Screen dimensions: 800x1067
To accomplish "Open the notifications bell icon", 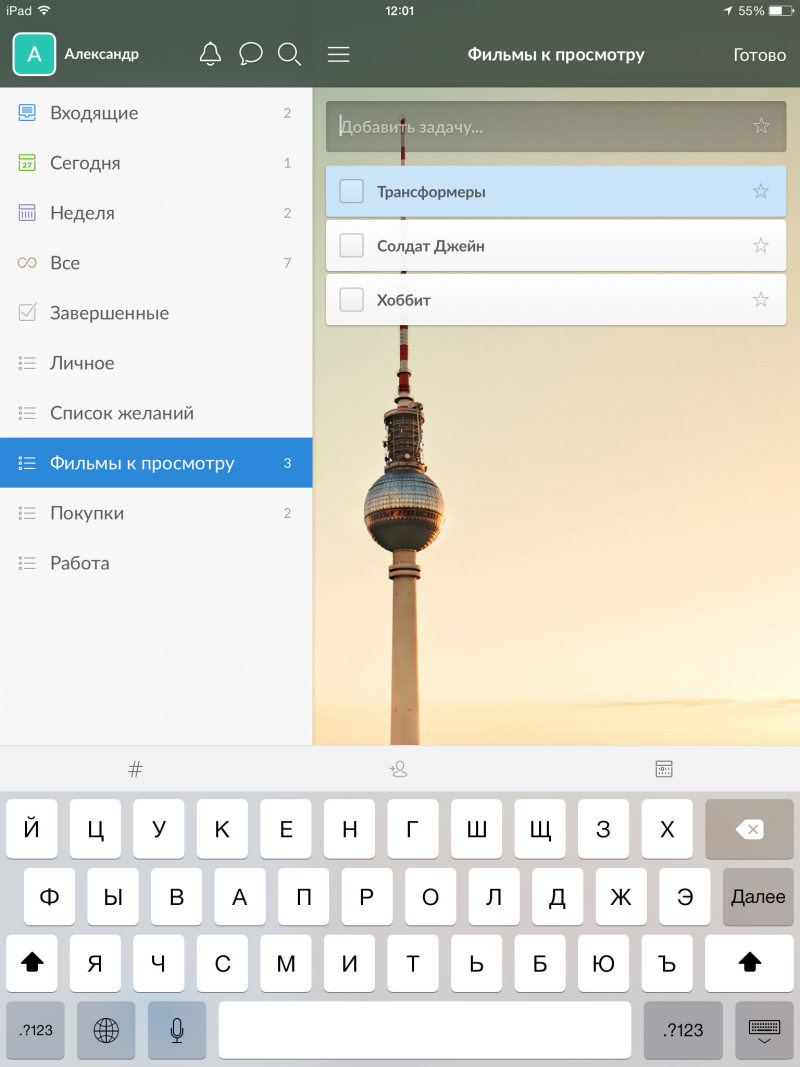I will [x=210, y=54].
